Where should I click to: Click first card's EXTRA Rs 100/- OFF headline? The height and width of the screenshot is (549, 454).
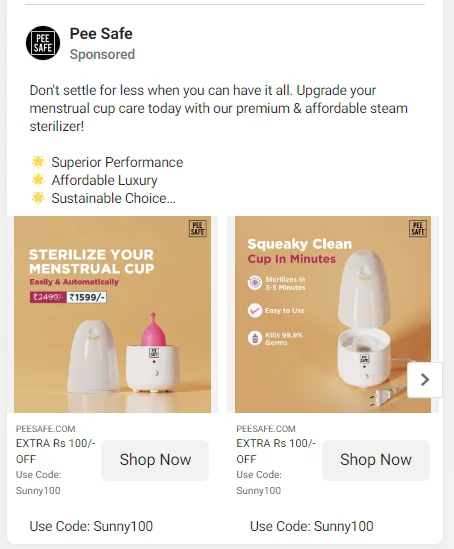[x=55, y=451]
